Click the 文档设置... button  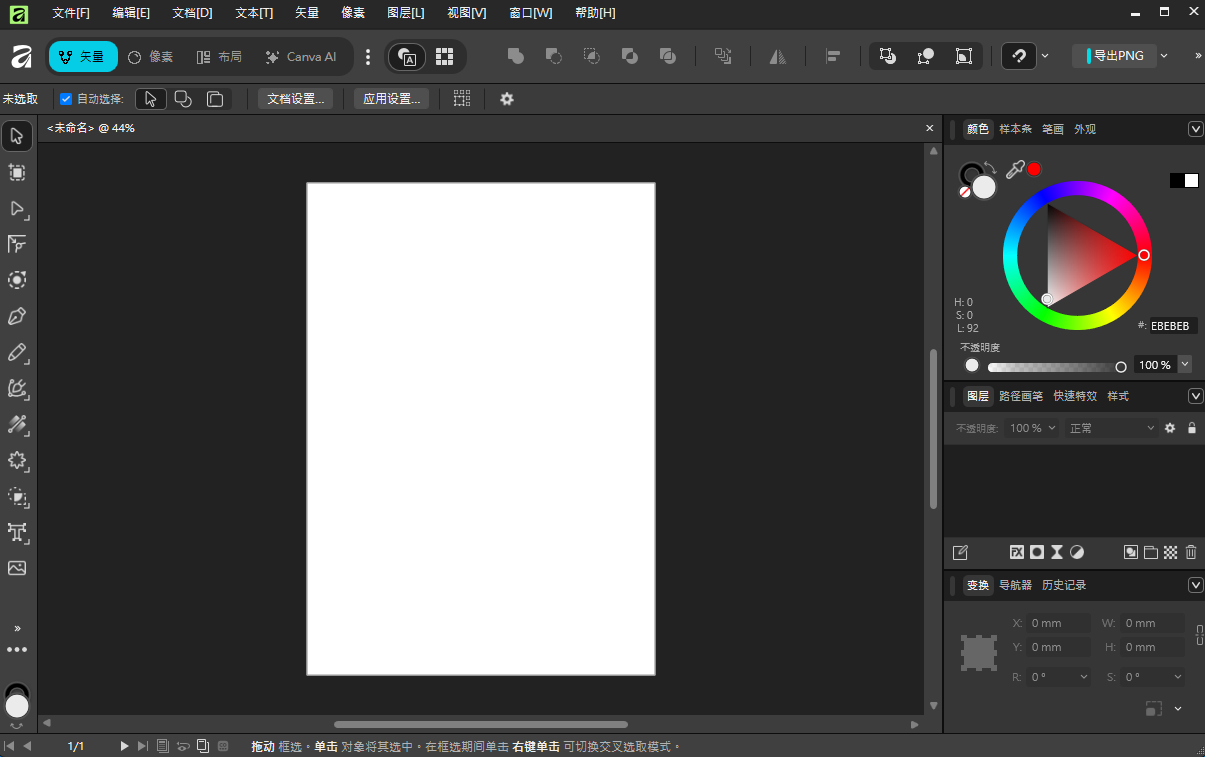coord(295,99)
